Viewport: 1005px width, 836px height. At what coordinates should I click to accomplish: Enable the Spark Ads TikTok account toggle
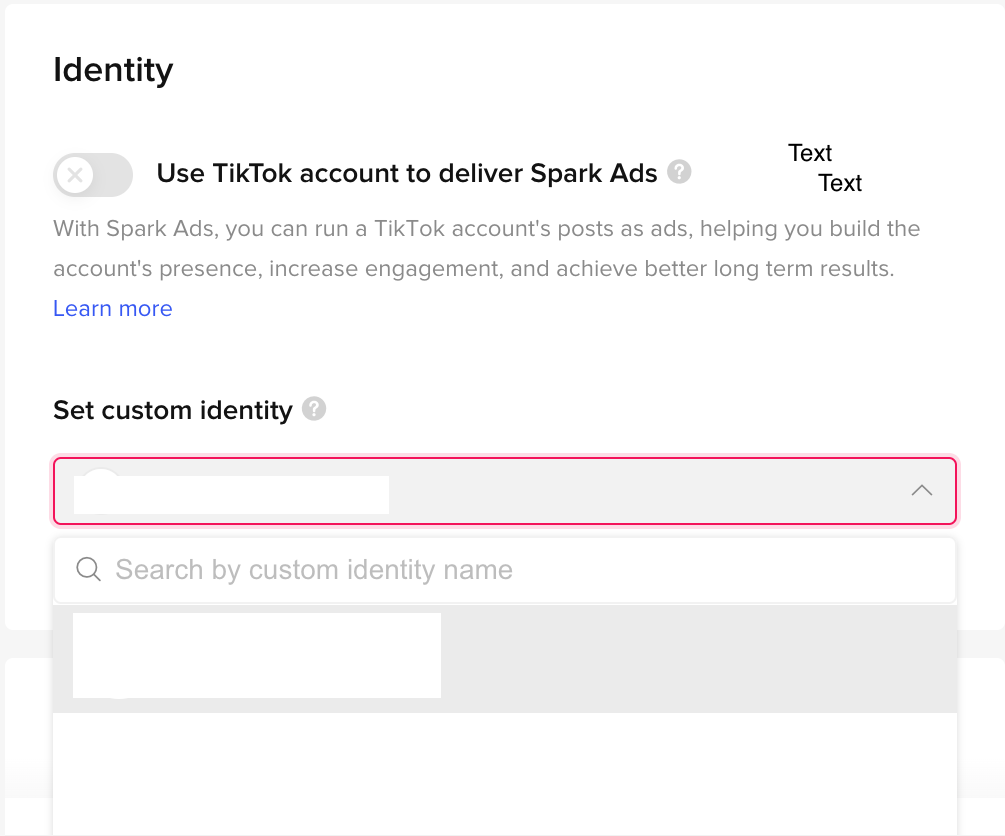[93, 174]
